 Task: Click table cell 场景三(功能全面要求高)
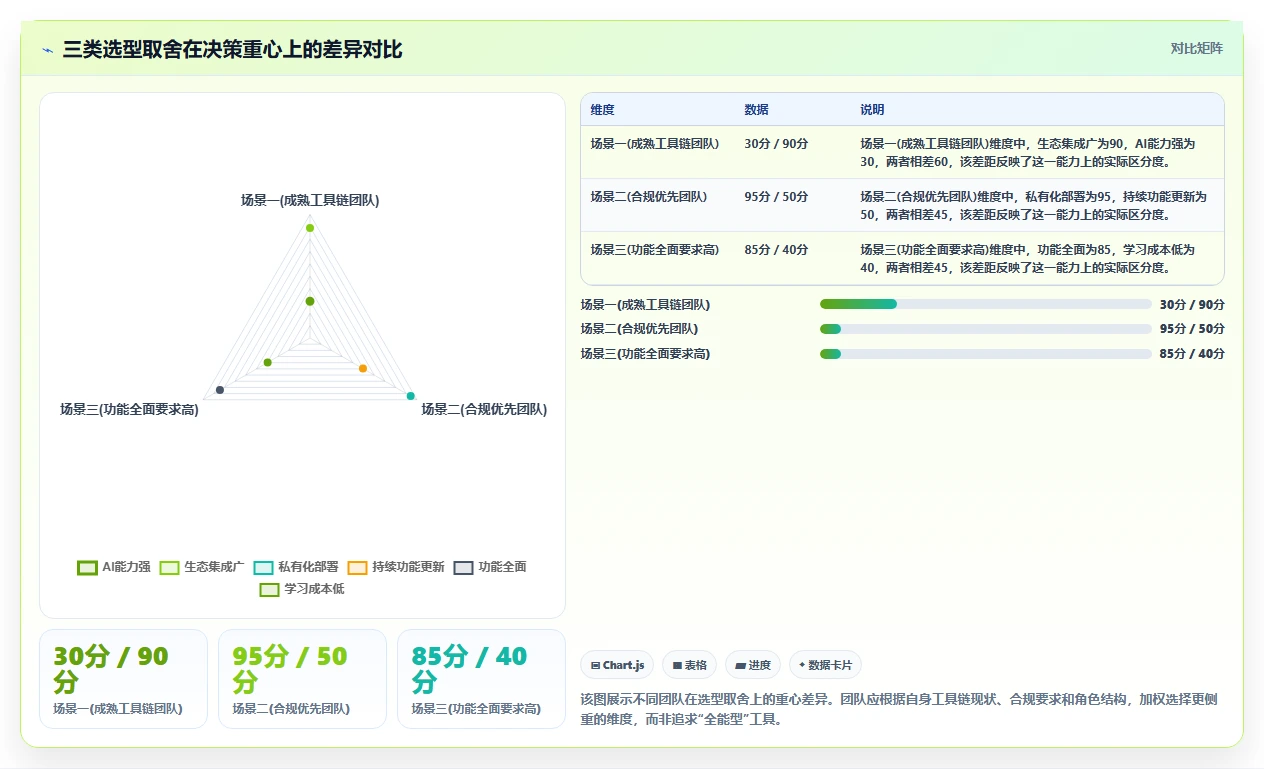[x=655, y=250]
